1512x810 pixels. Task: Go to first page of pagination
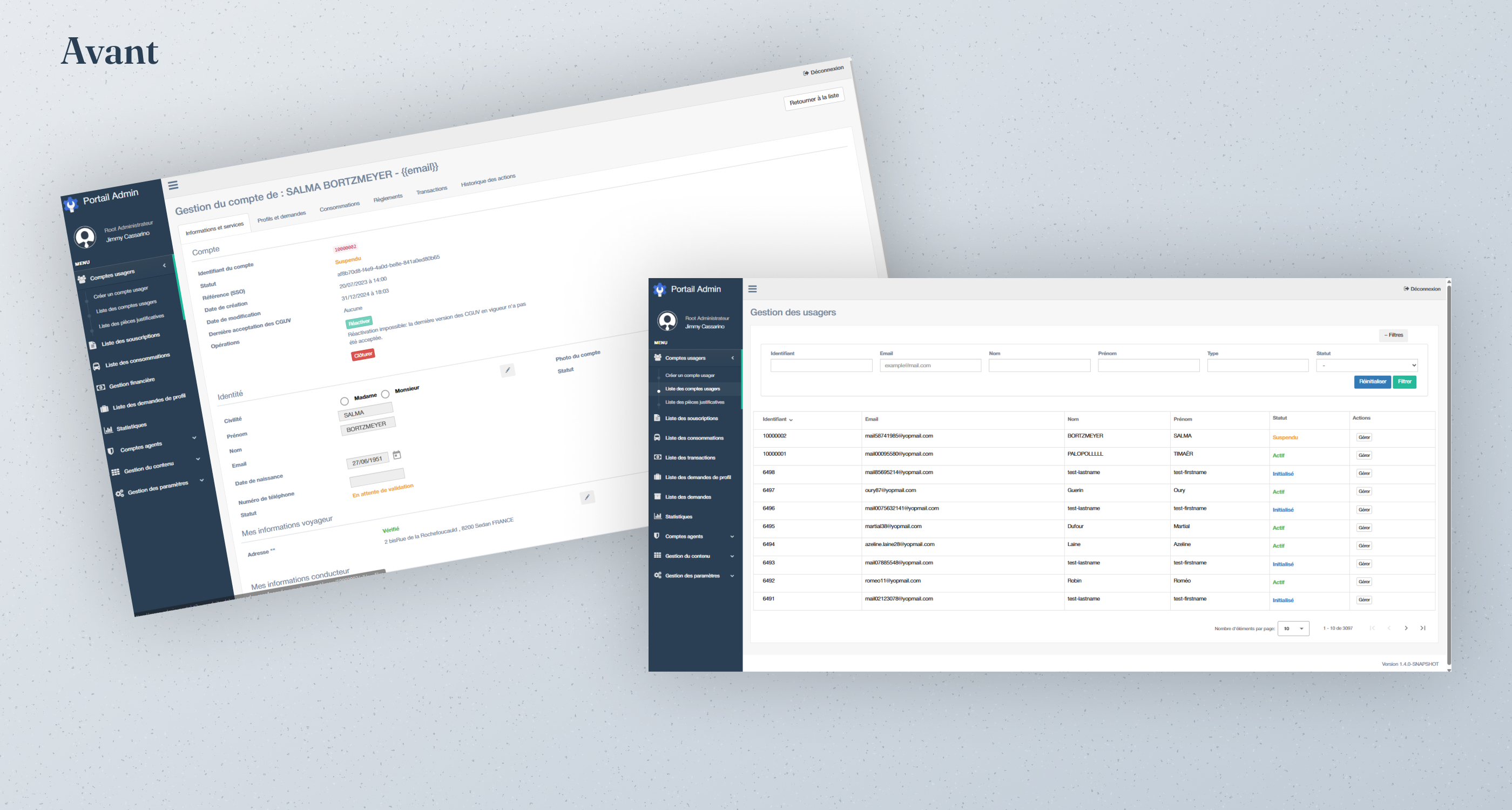(x=1372, y=628)
